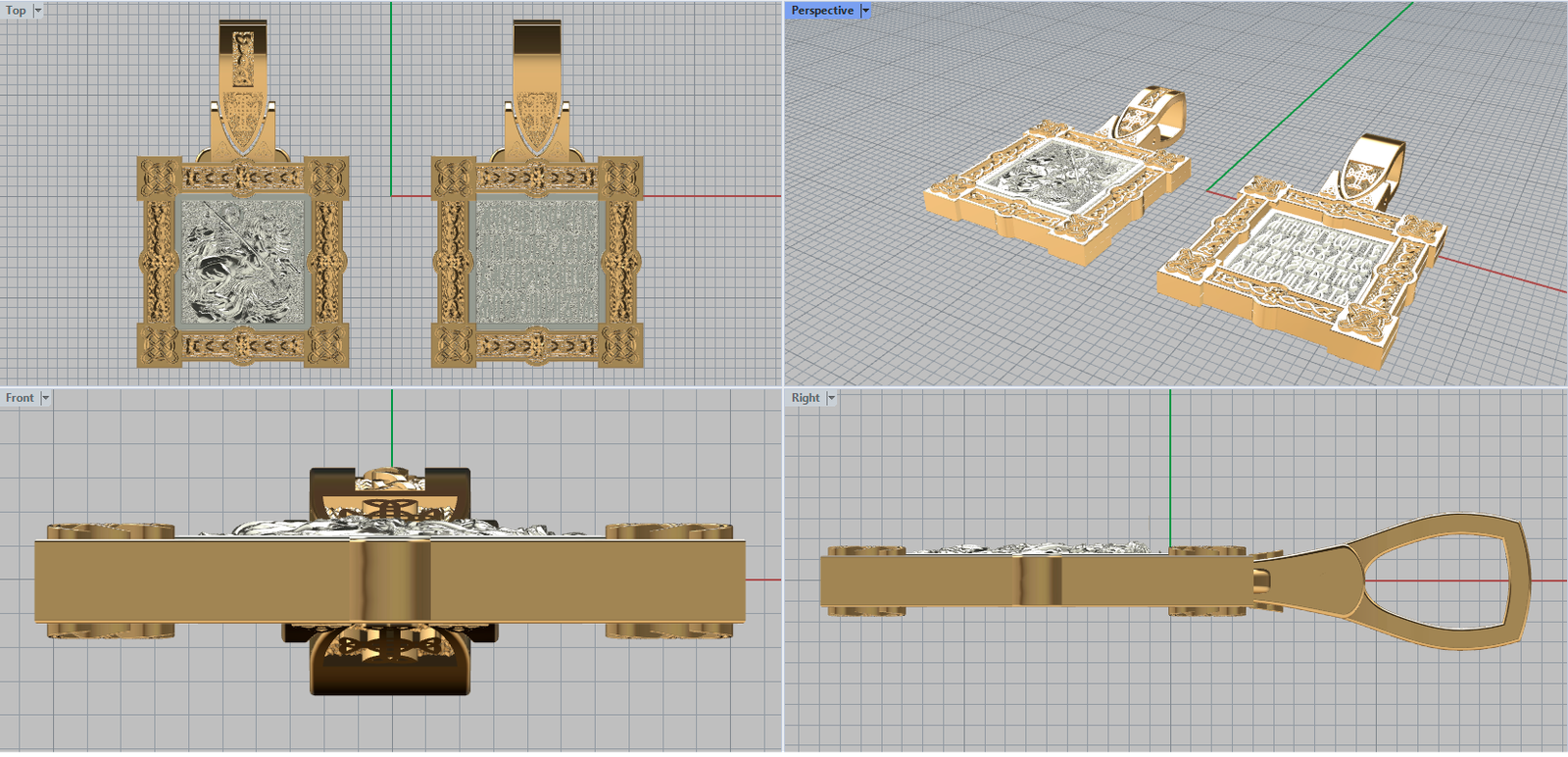Click the Front viewport title label
The width and height of the screenshot is (1568, 757).
20,398
